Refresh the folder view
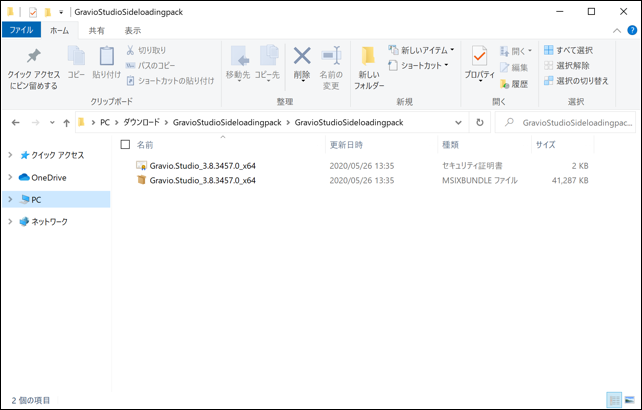 click(479, 122)
